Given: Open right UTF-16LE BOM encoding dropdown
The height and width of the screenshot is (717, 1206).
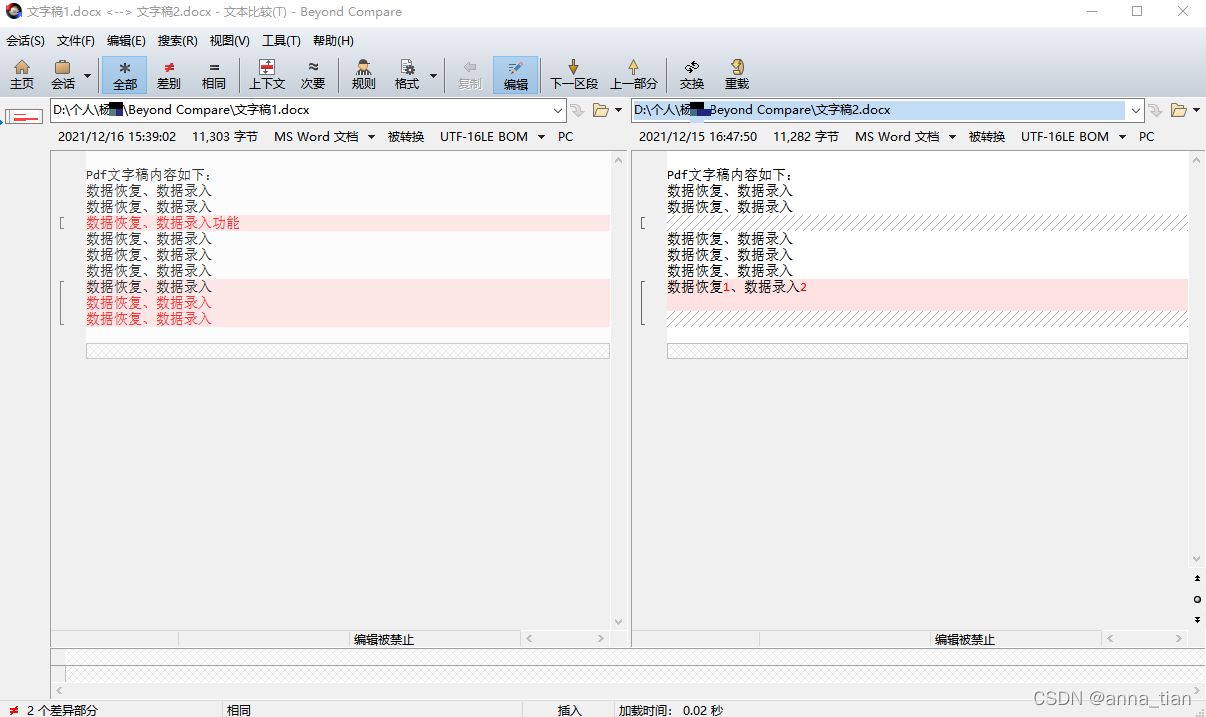Looking at the screenshot, I should (1074, 137).
